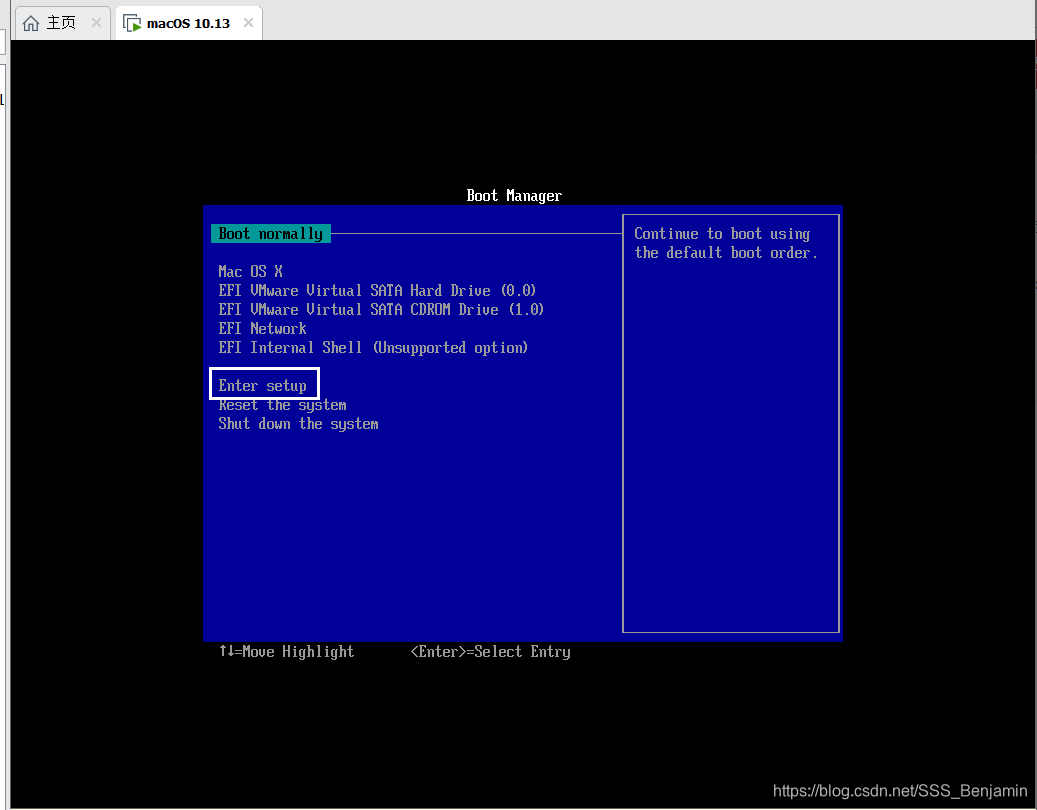Screen dimensions: 1037x810
Task: Click the Enter setup option
Action: 263,385
